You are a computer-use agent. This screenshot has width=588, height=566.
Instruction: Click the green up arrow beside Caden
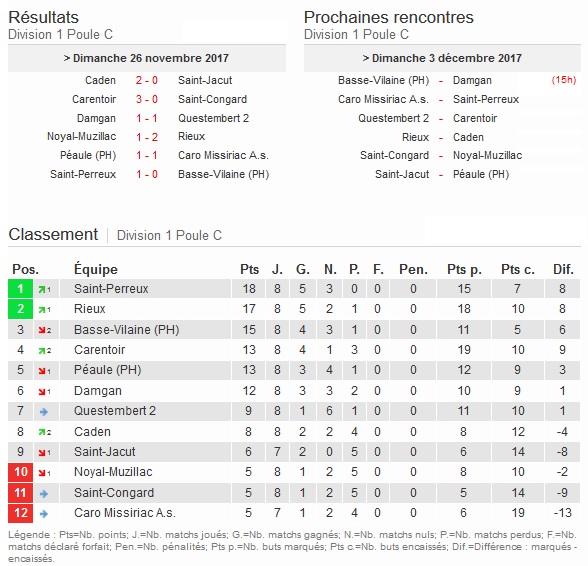click(x=41, y=432)
